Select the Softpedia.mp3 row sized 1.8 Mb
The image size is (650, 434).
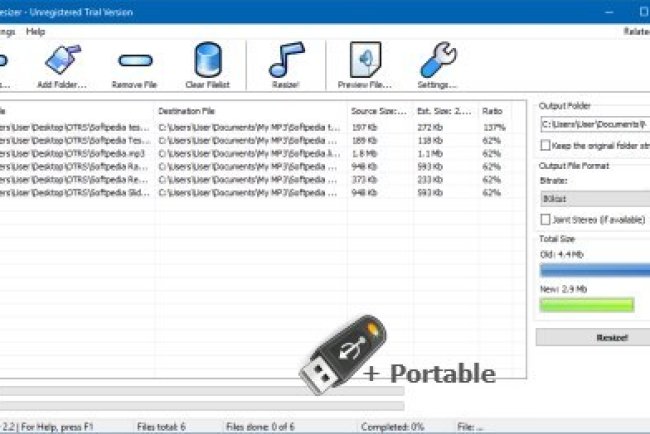[x=250, y=154]
